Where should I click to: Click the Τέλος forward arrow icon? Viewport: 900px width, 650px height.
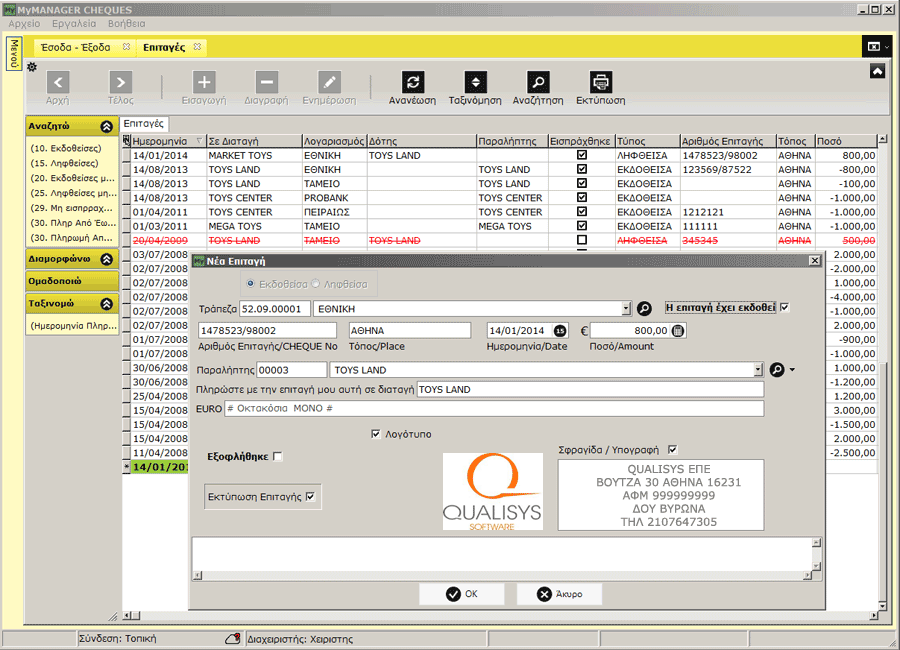[x=121, y=82]
